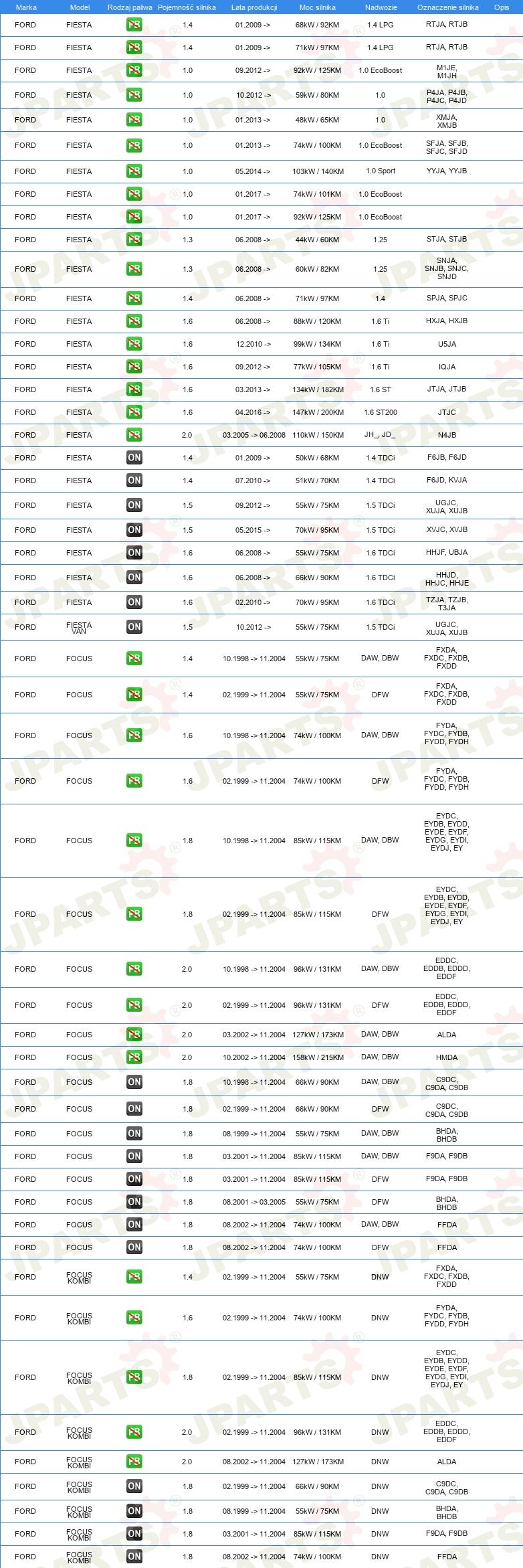Click petrol icon in Fiesta XMJA, XMJB row
Viewport: 523px width, 1568px height.
134,120
